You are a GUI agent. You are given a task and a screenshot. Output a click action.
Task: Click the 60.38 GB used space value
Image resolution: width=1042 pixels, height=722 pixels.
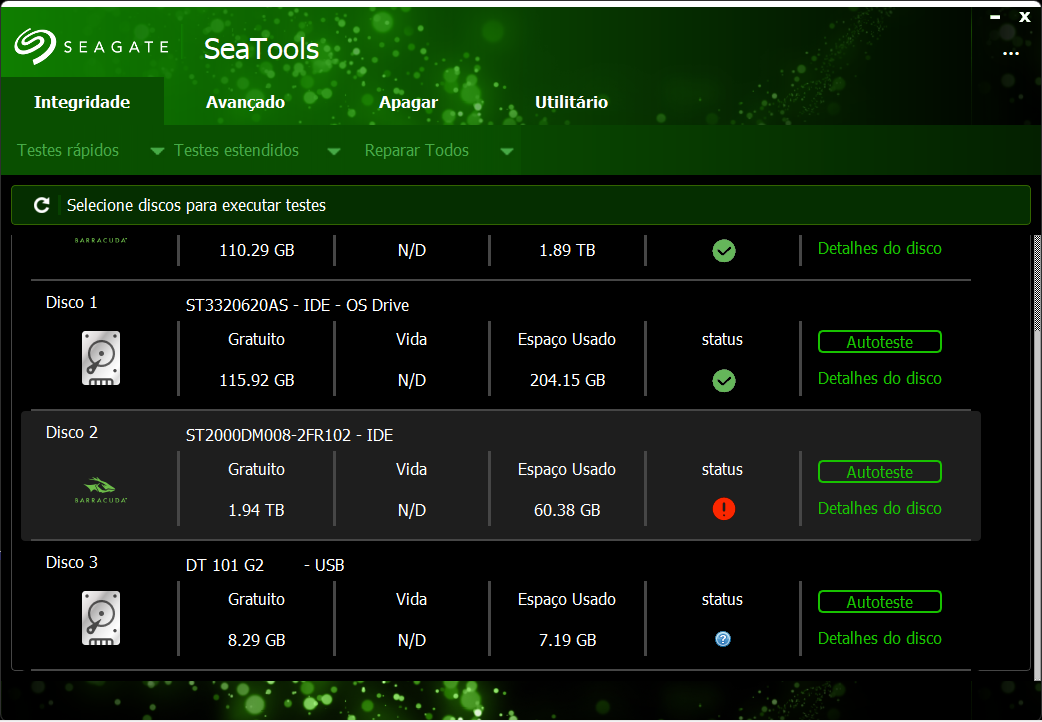(568, 510)
